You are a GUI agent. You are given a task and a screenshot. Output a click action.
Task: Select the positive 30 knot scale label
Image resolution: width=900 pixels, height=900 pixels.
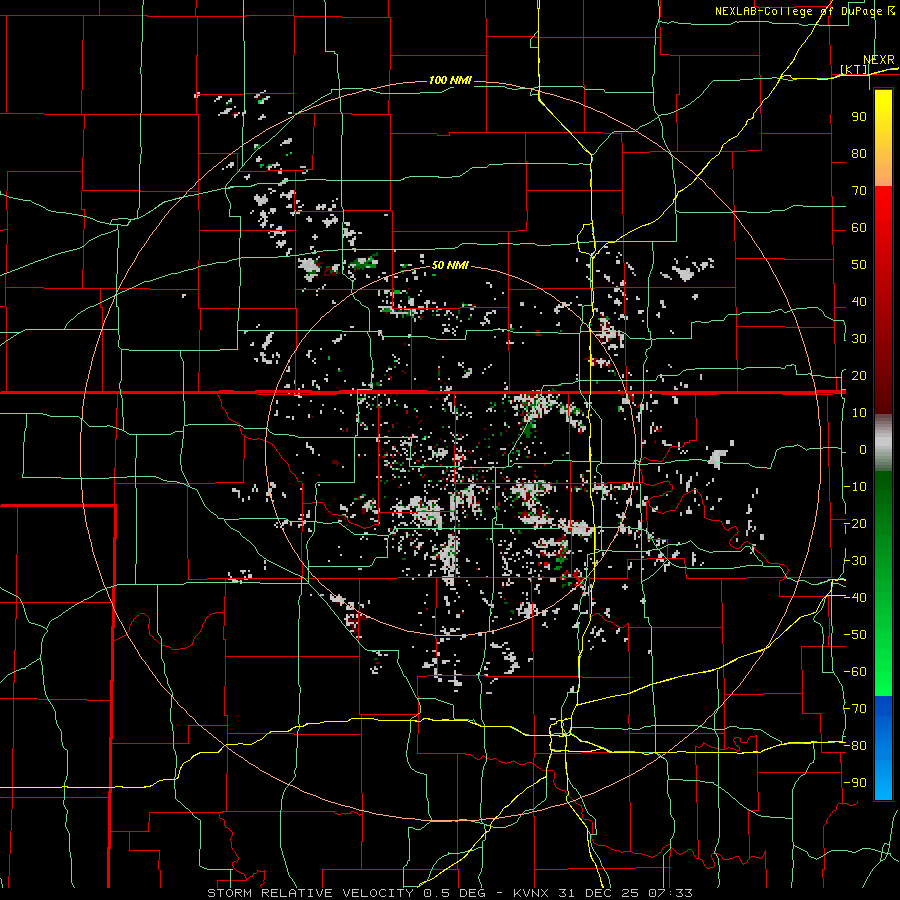click(x=859, y=339)
